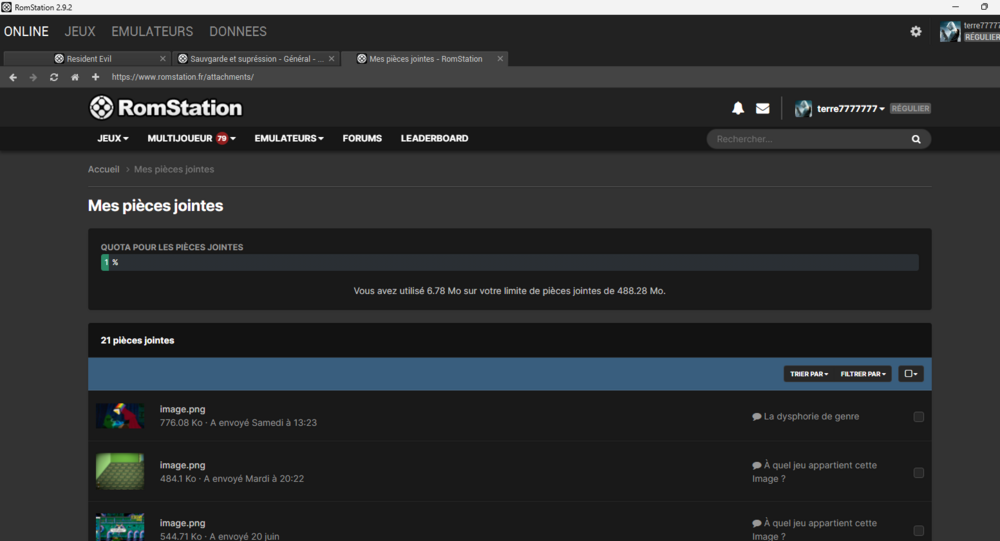Image resolution: width=1000 pixels, height=541 pixels.
Task: Expand the Trier Par dropdown
Action: (x=809, y=374)
